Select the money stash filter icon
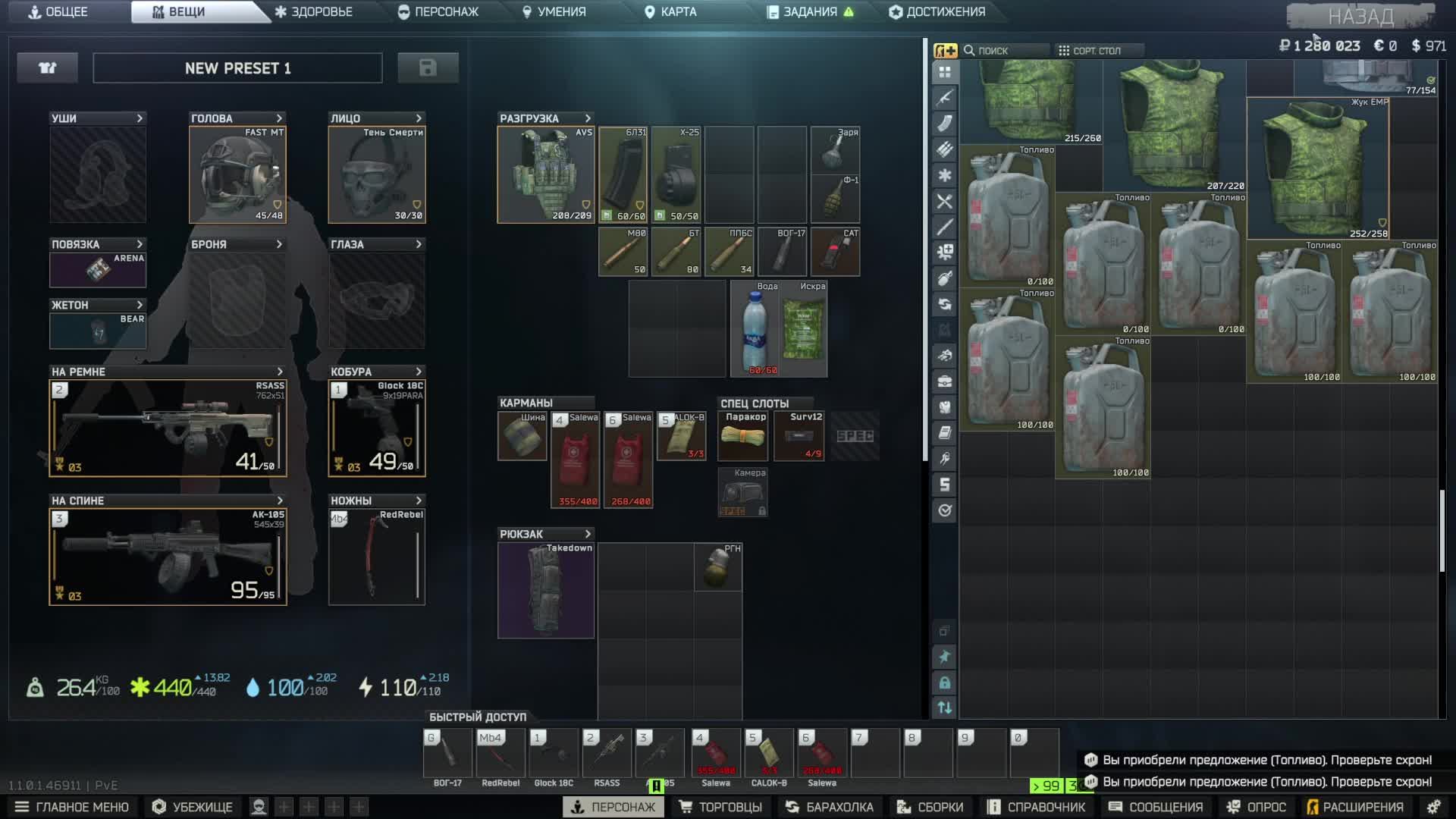The width and height of the screenshot is (1456, 819). tap(944, 485)
